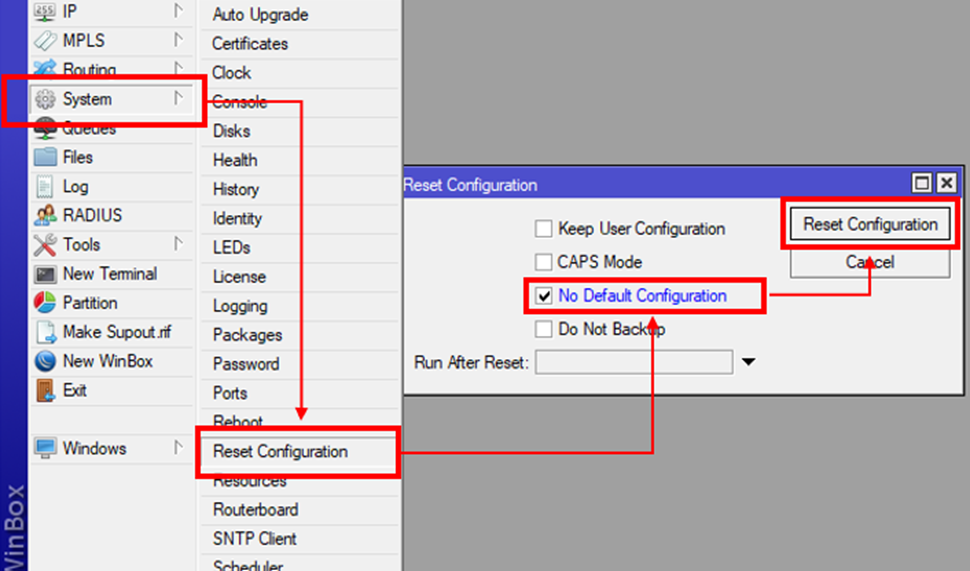Viewport: 970px width, 571px height.
Task: Click the Partition pie chart icon
Action: click(x=45, y=303)
